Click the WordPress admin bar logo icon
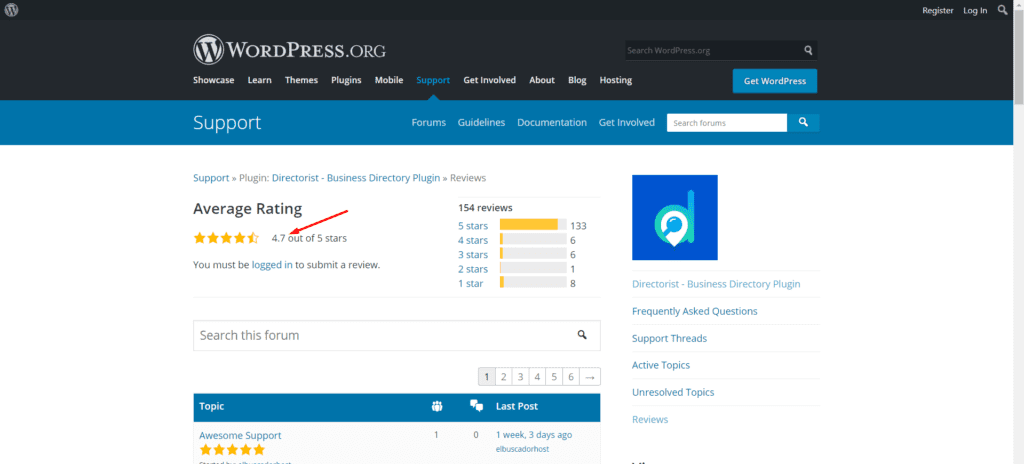The height and width of the screenshot is (464, 1024). 11,10
